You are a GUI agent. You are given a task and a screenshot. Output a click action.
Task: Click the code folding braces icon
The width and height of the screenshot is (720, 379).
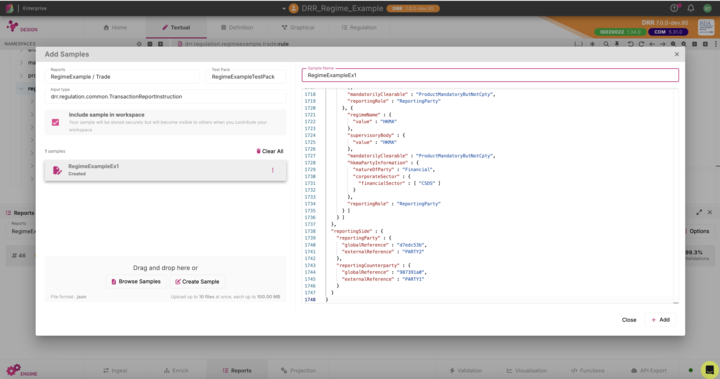coord(579,44)
